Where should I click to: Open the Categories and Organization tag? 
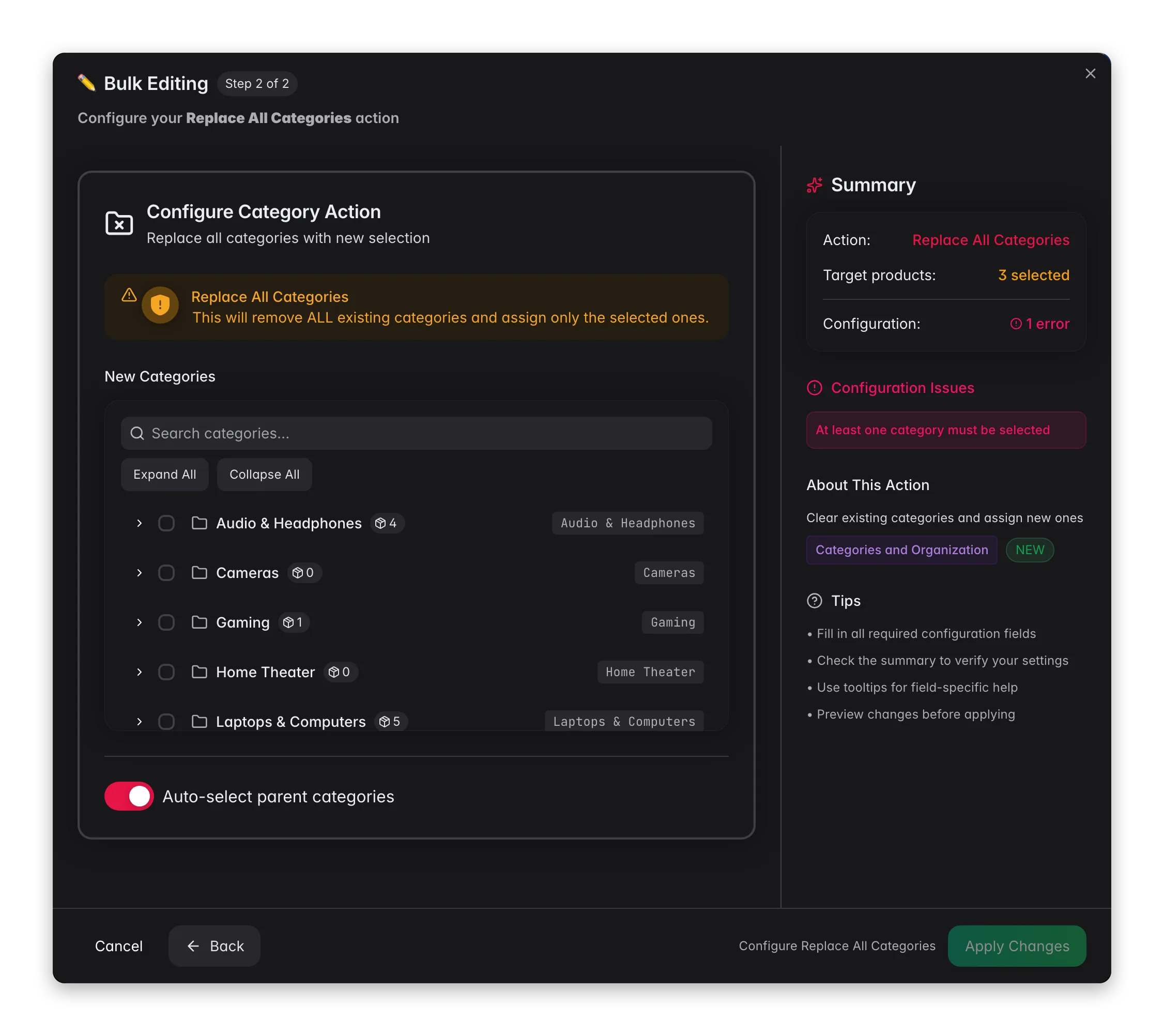pos(901,550)
